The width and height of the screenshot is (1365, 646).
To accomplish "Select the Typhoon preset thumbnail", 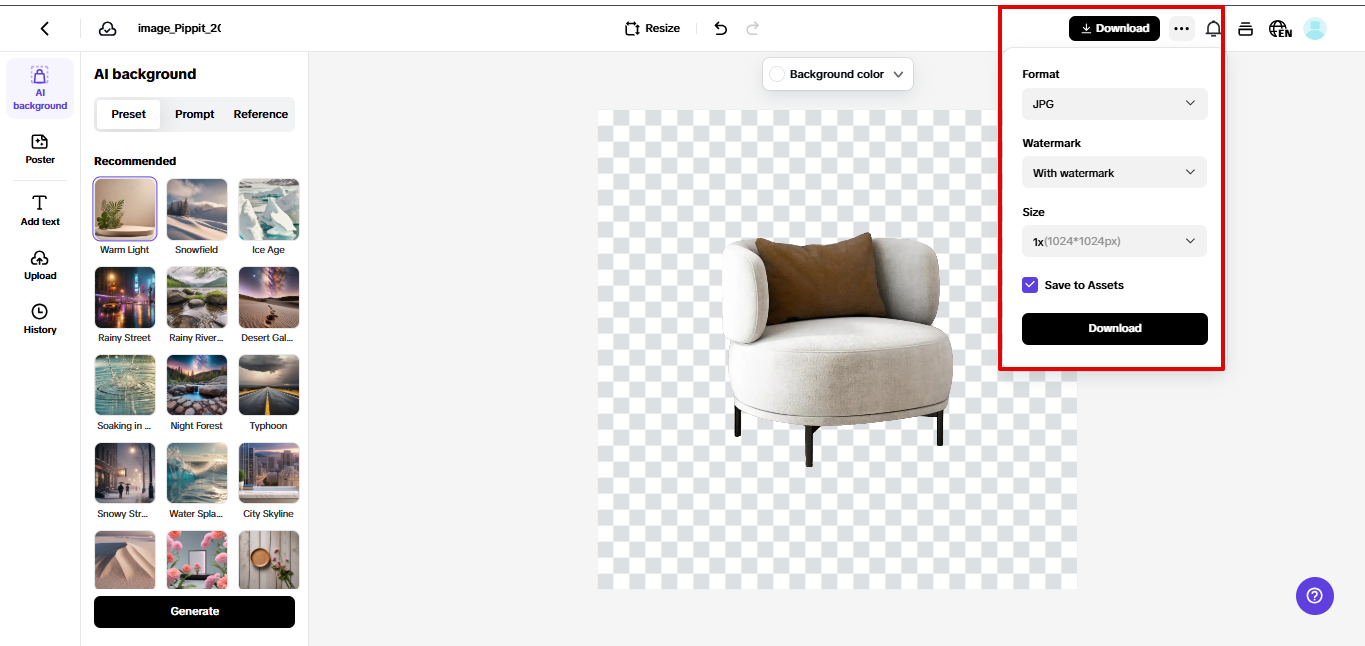I will [x=269, y=385].
